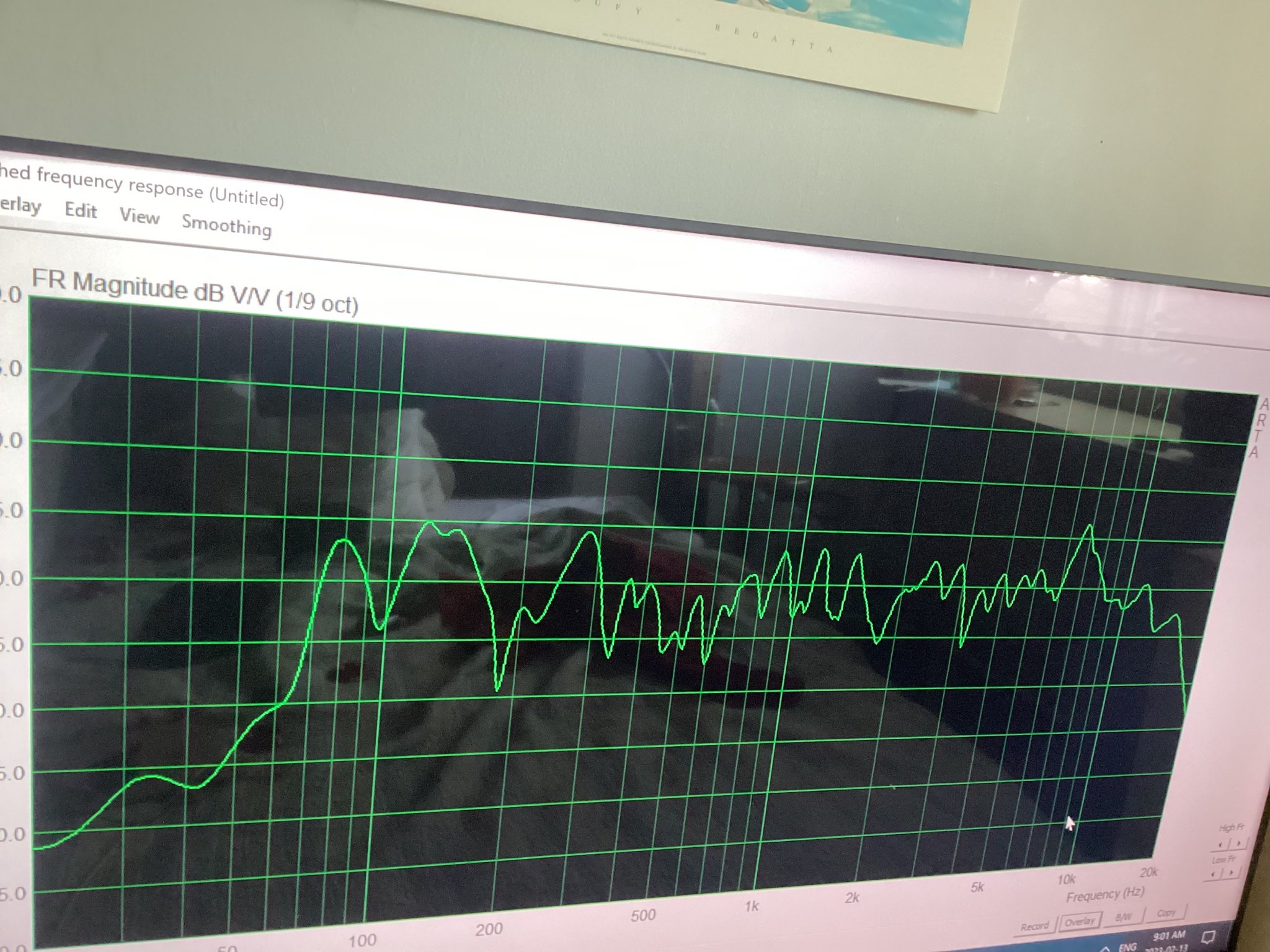Increase Low Fr with right arrow

coord(1231,872)
